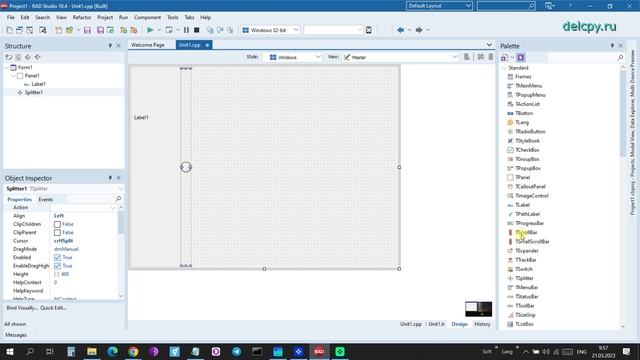The image size is (640, 360).
Task: Collapse Form1 node in Structure tree
Action: coord(7,67)
